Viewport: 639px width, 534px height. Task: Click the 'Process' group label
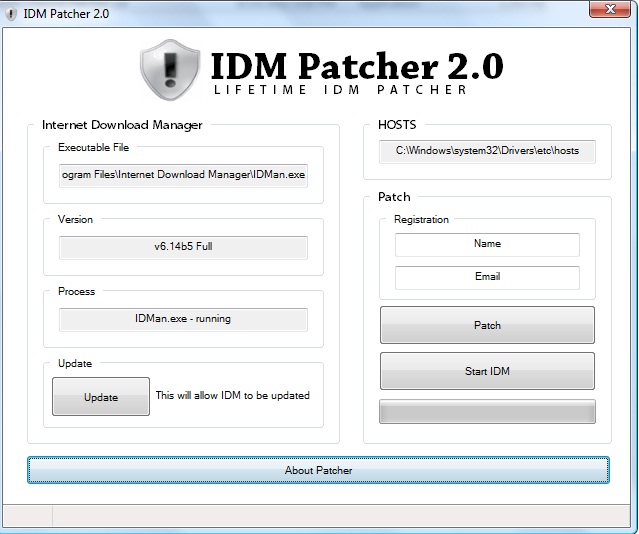[x=76, y=291]
